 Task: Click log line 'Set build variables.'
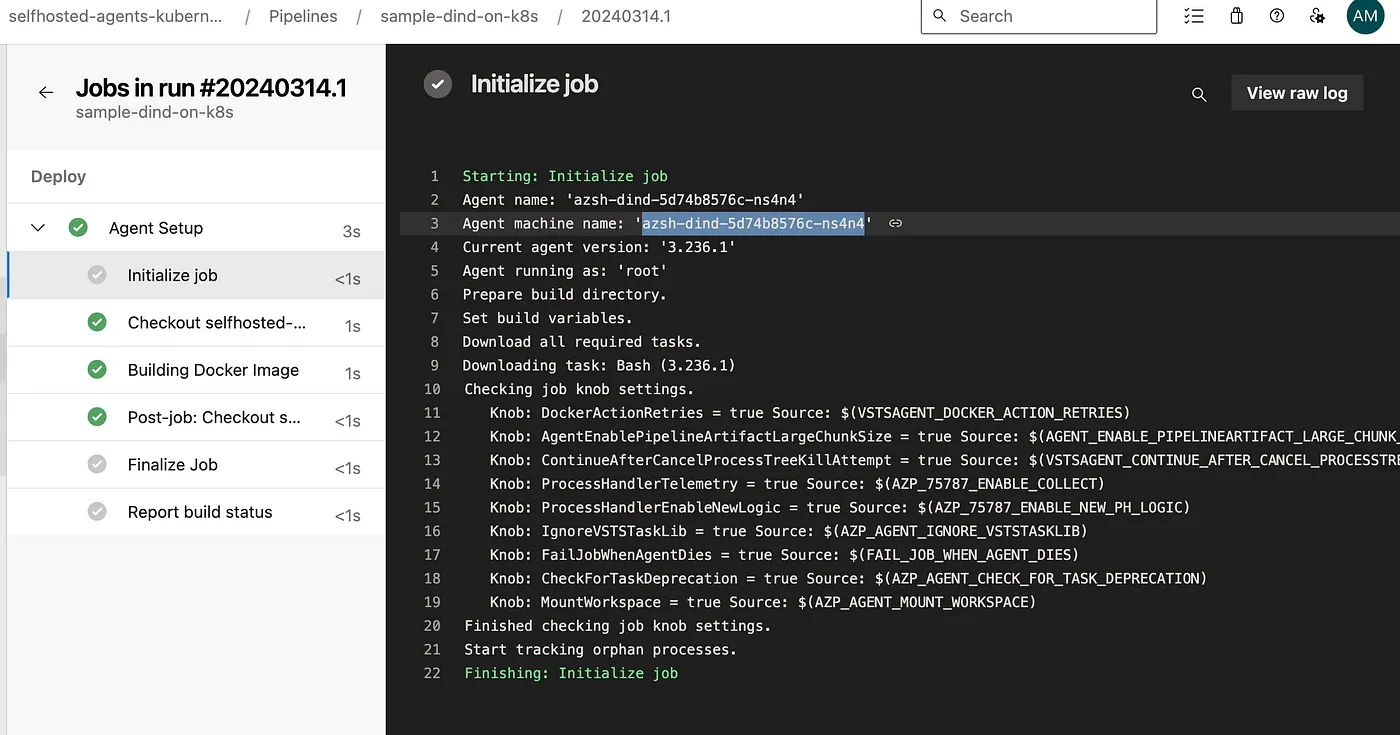(x=547, y=318)
